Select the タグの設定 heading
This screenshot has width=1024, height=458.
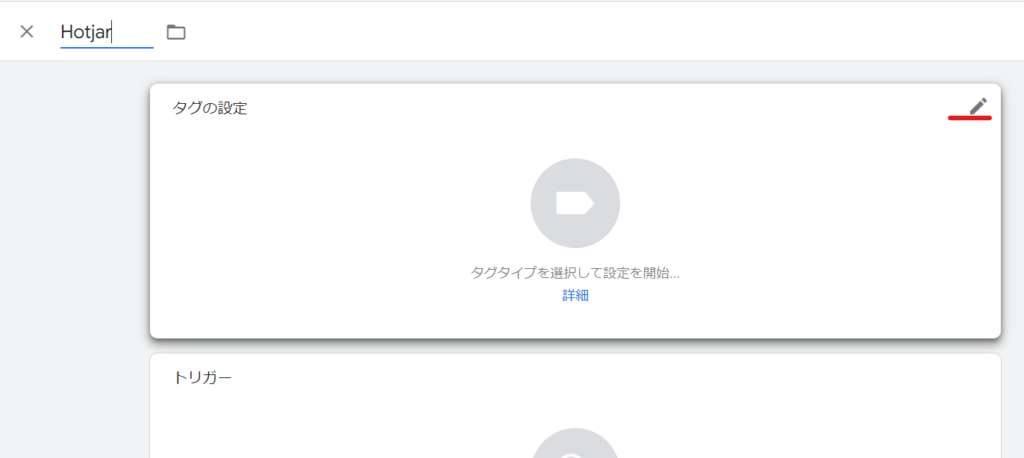[x=210, y=108]
